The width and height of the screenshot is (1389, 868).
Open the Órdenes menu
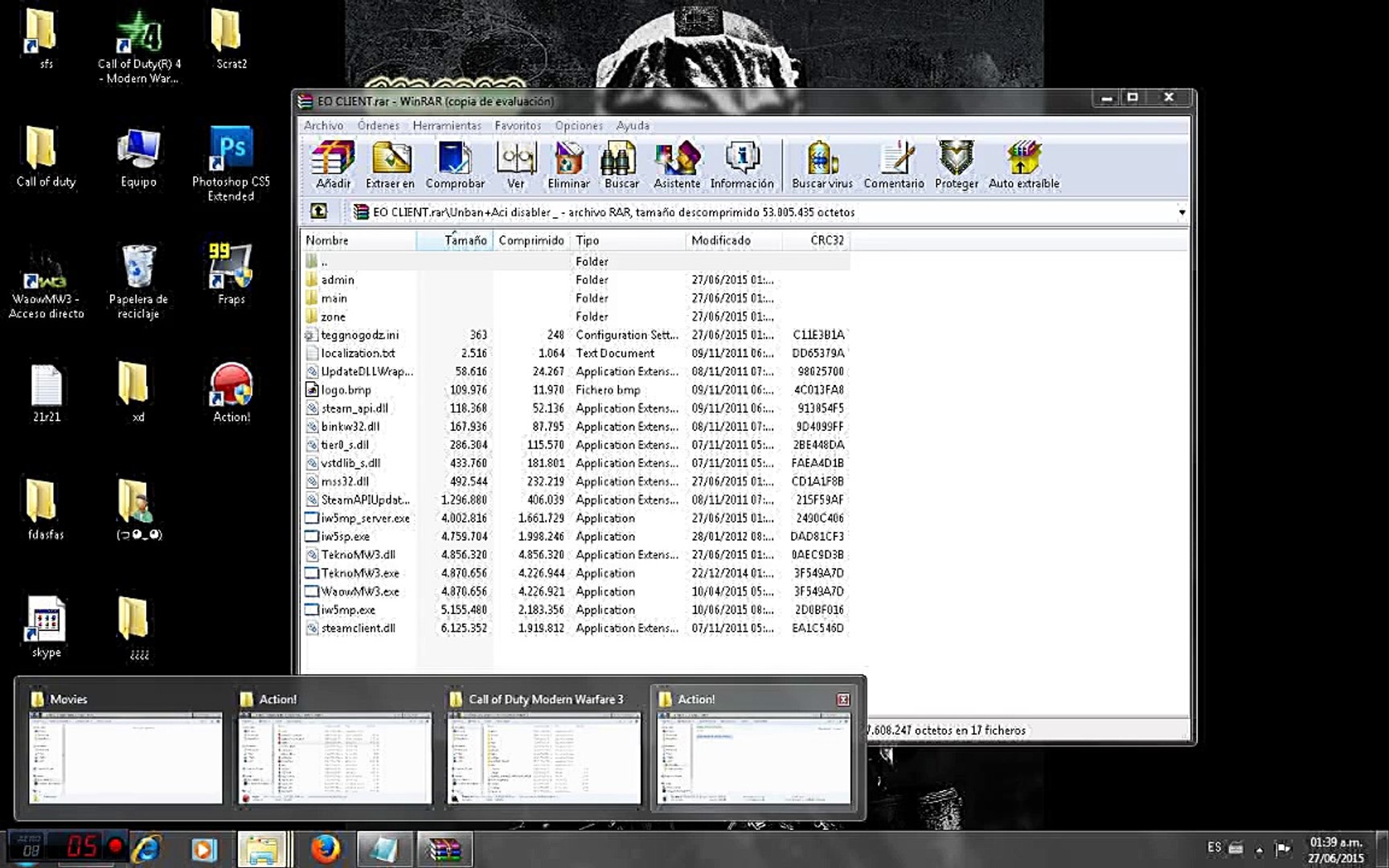(379, 125)
